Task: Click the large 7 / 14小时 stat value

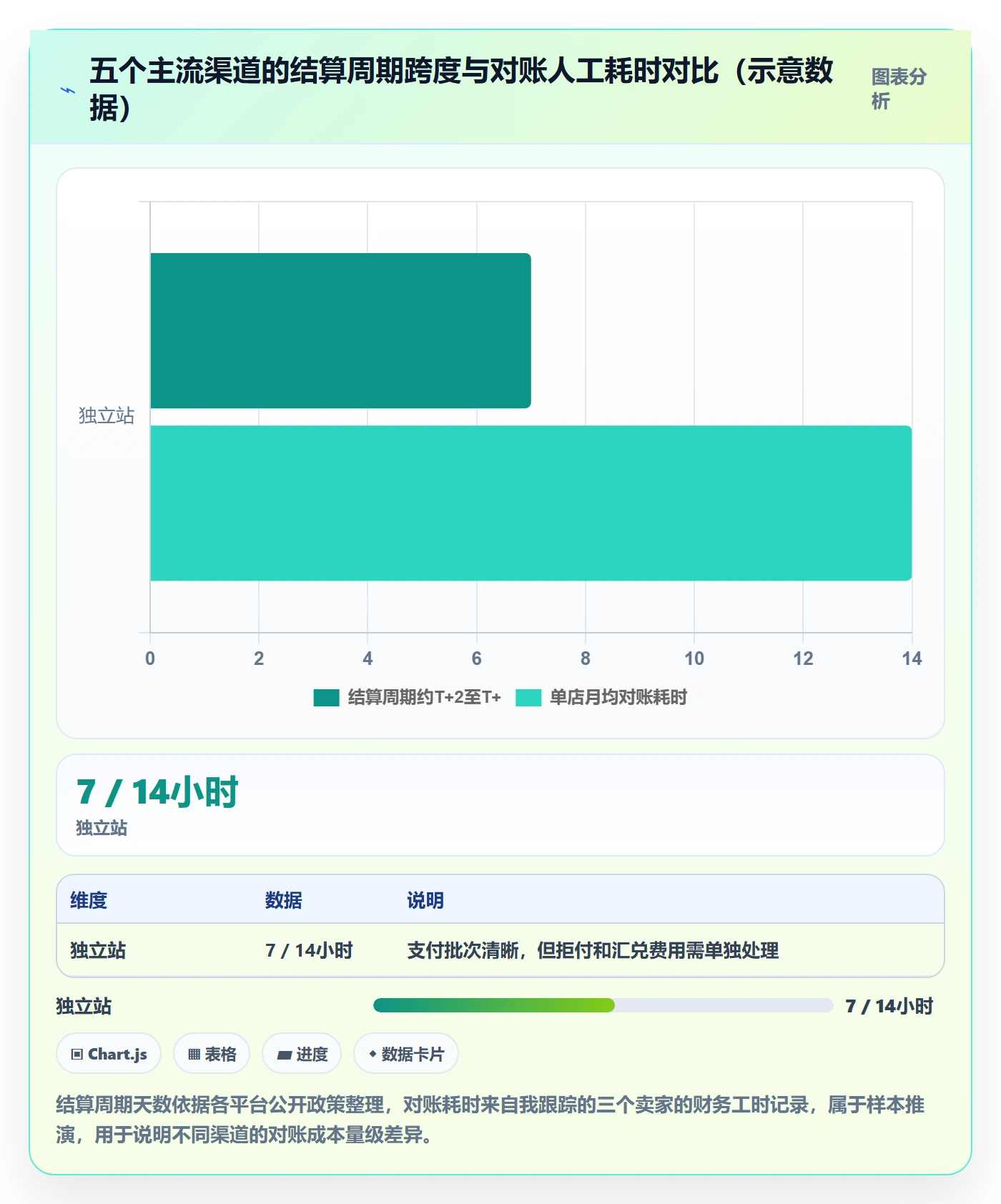Action: [x=157, y=792]
